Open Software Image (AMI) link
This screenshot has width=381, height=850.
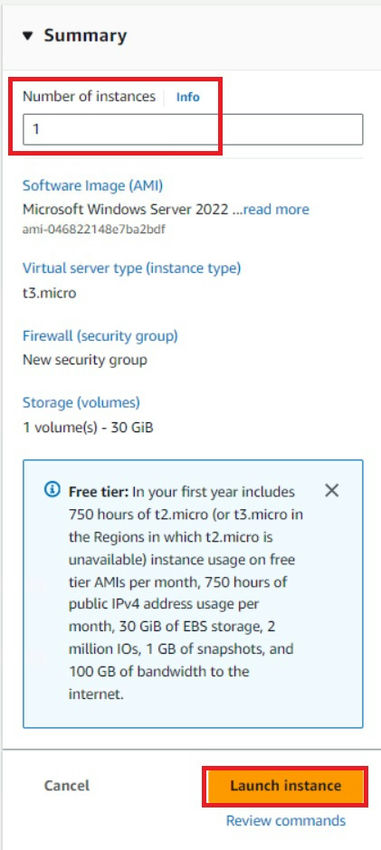coord(93,185)
